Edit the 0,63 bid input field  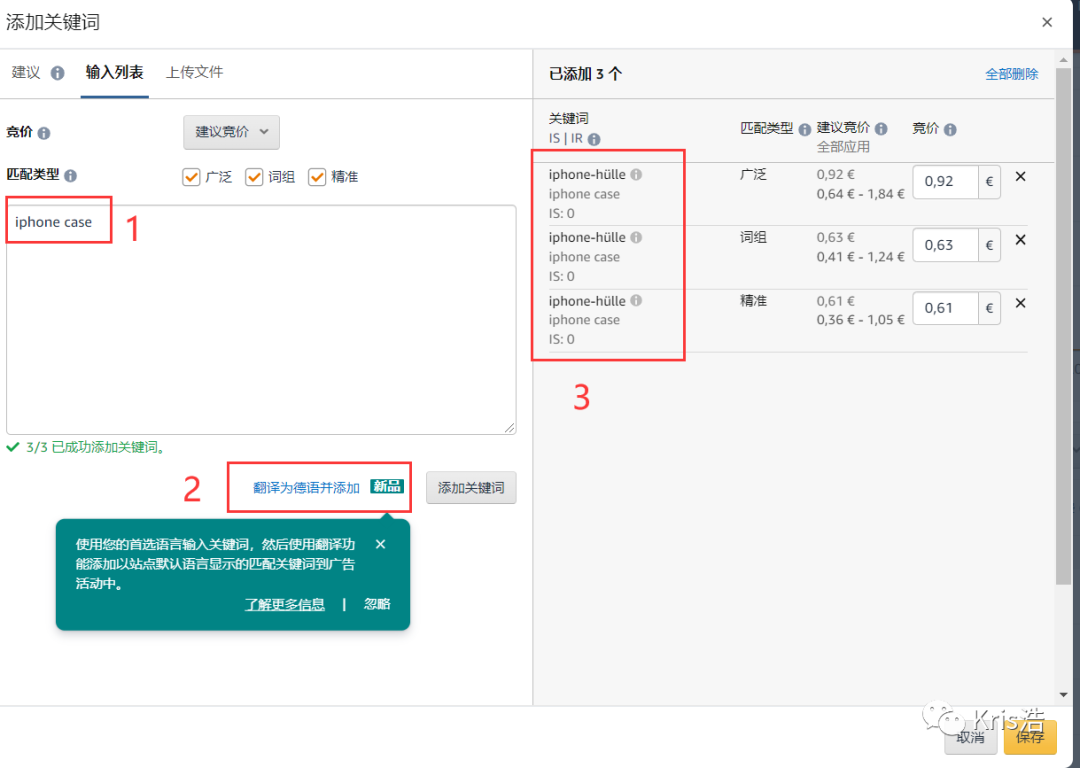point(944,245)
